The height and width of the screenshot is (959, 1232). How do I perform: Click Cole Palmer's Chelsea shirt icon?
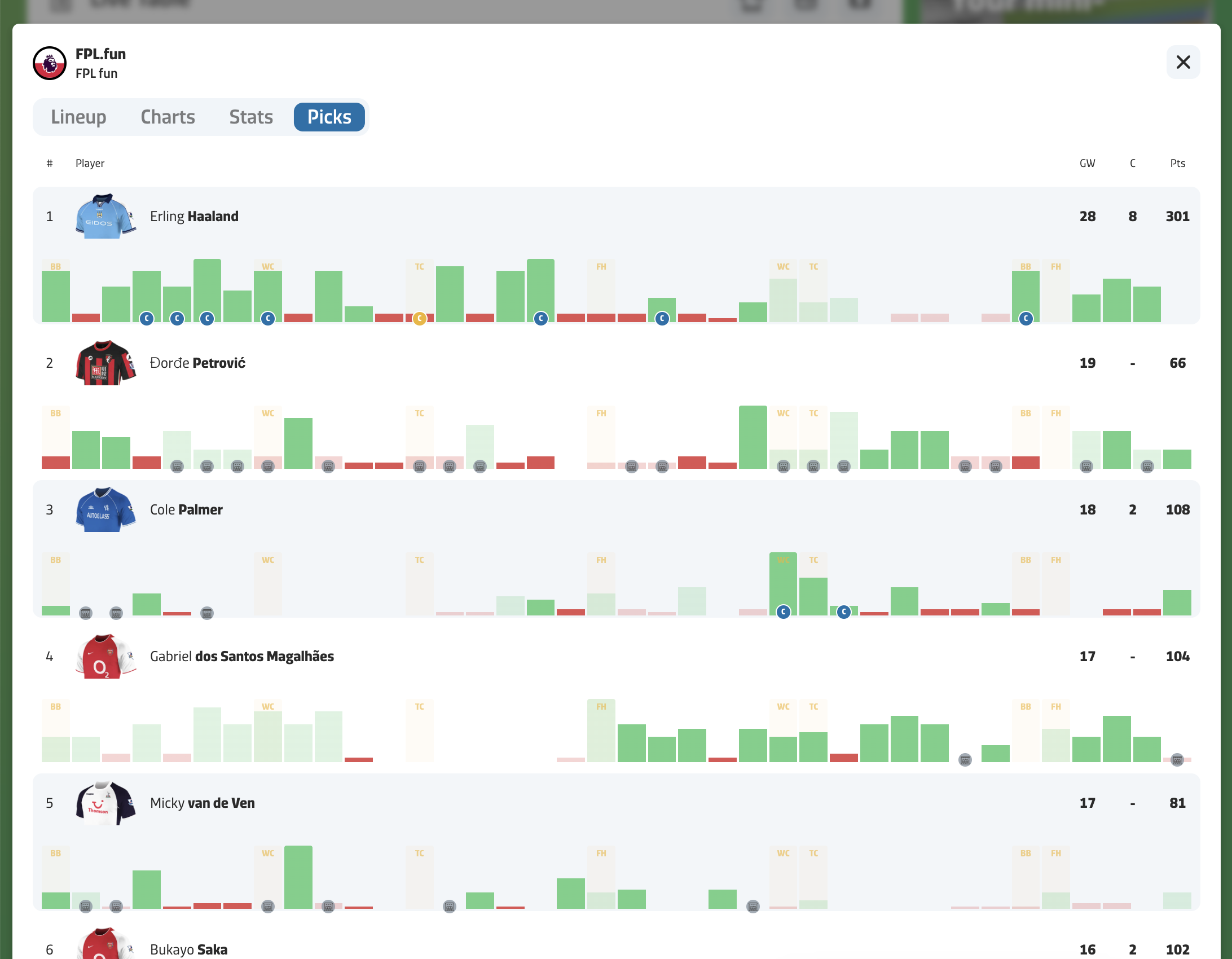(x=106, y=510)
